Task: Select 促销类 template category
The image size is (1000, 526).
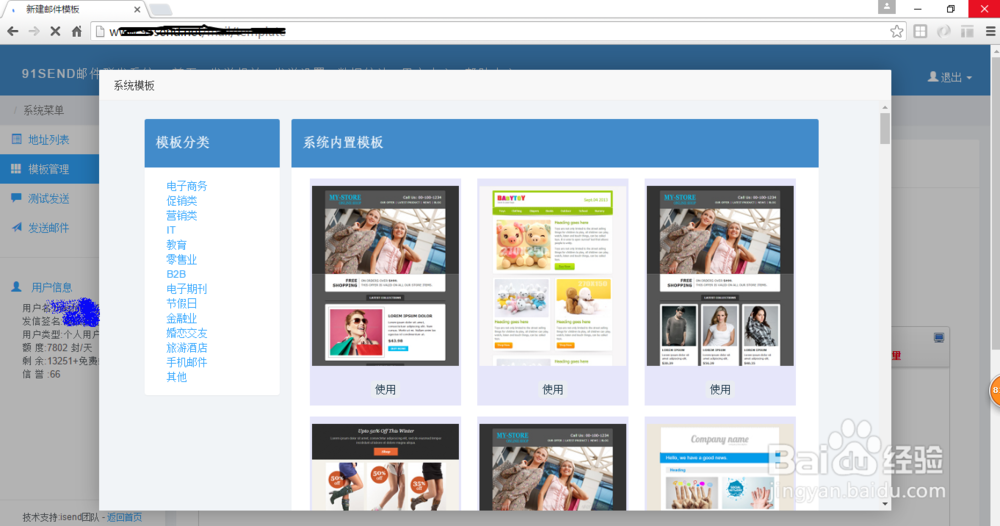Action: coord(182,201)
